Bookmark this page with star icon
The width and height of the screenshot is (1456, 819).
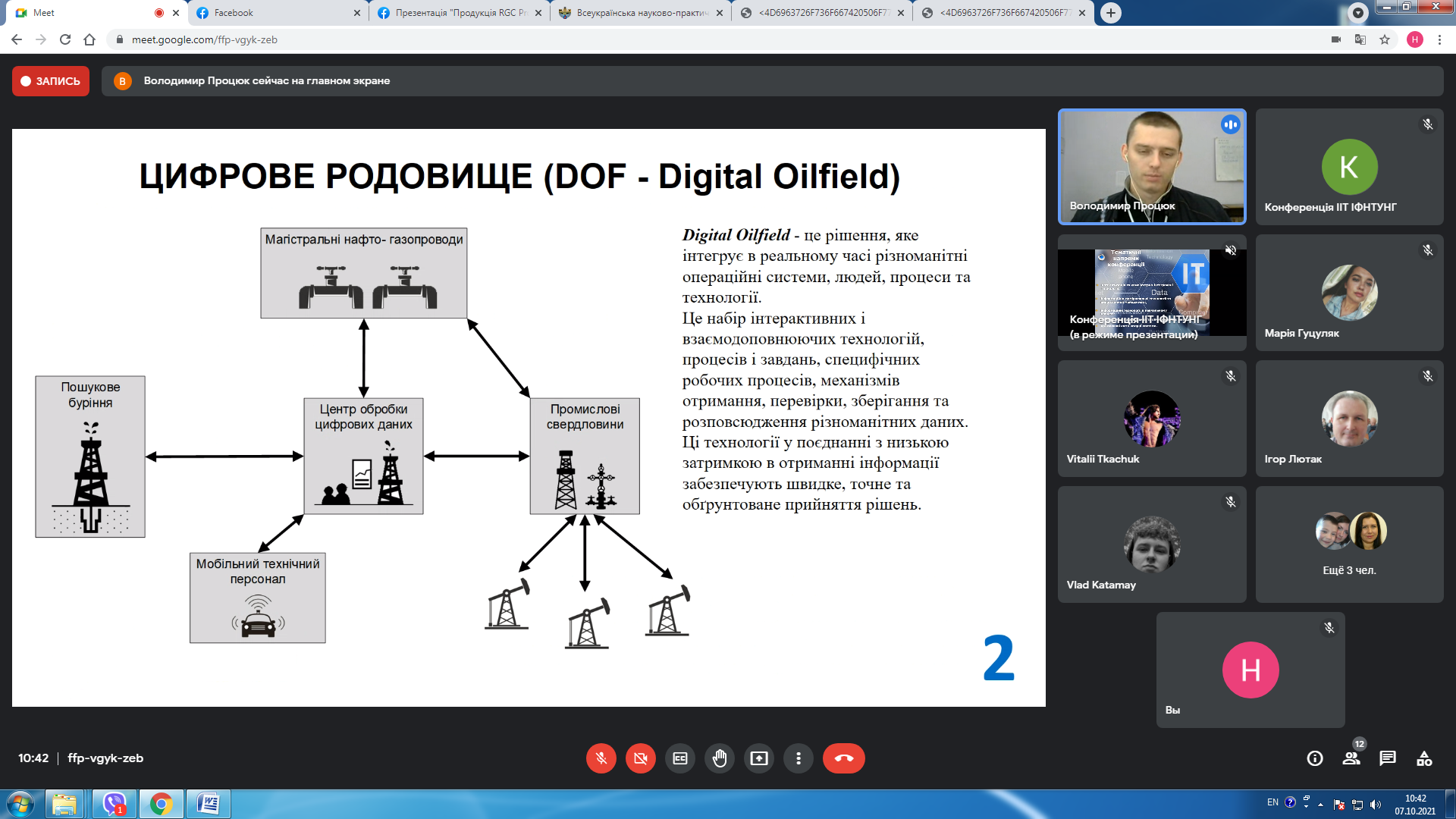1385,39
